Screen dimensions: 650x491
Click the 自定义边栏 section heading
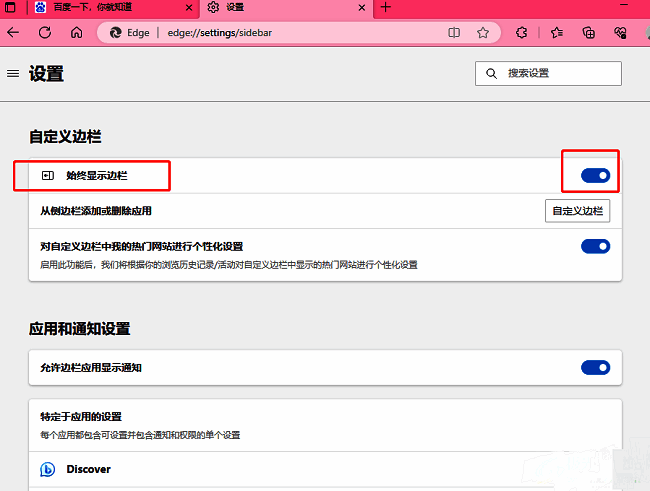tap(65, 136)
